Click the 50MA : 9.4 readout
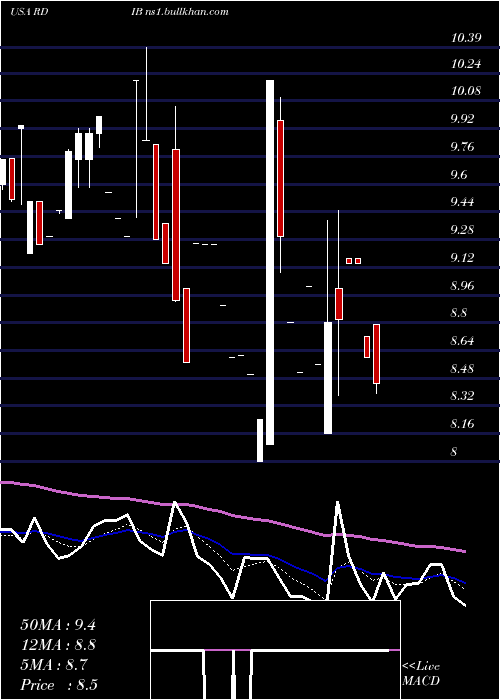The image size is (500, 700). tap(58, 625)
